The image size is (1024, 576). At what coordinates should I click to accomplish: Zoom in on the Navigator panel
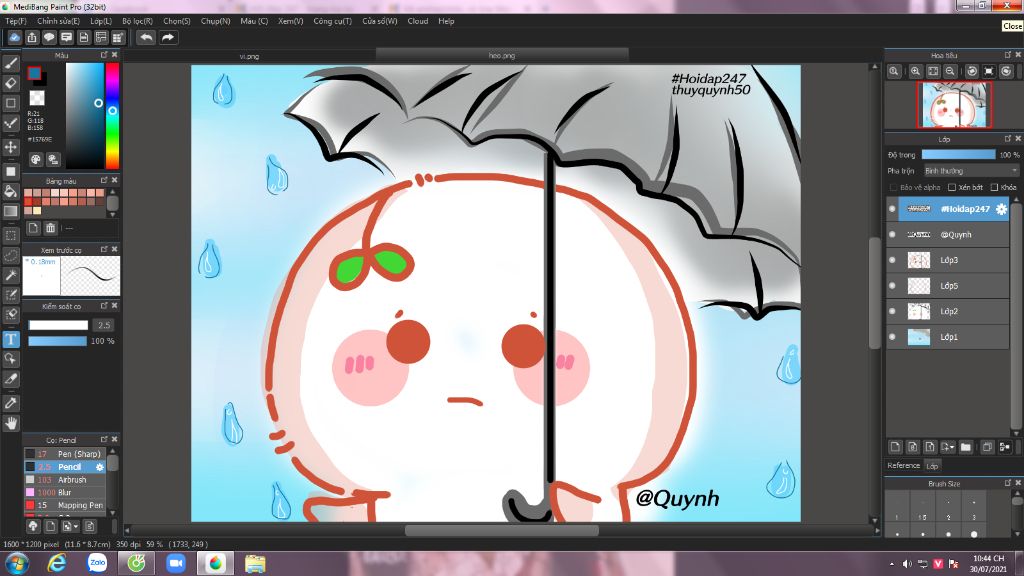[916, 71]
